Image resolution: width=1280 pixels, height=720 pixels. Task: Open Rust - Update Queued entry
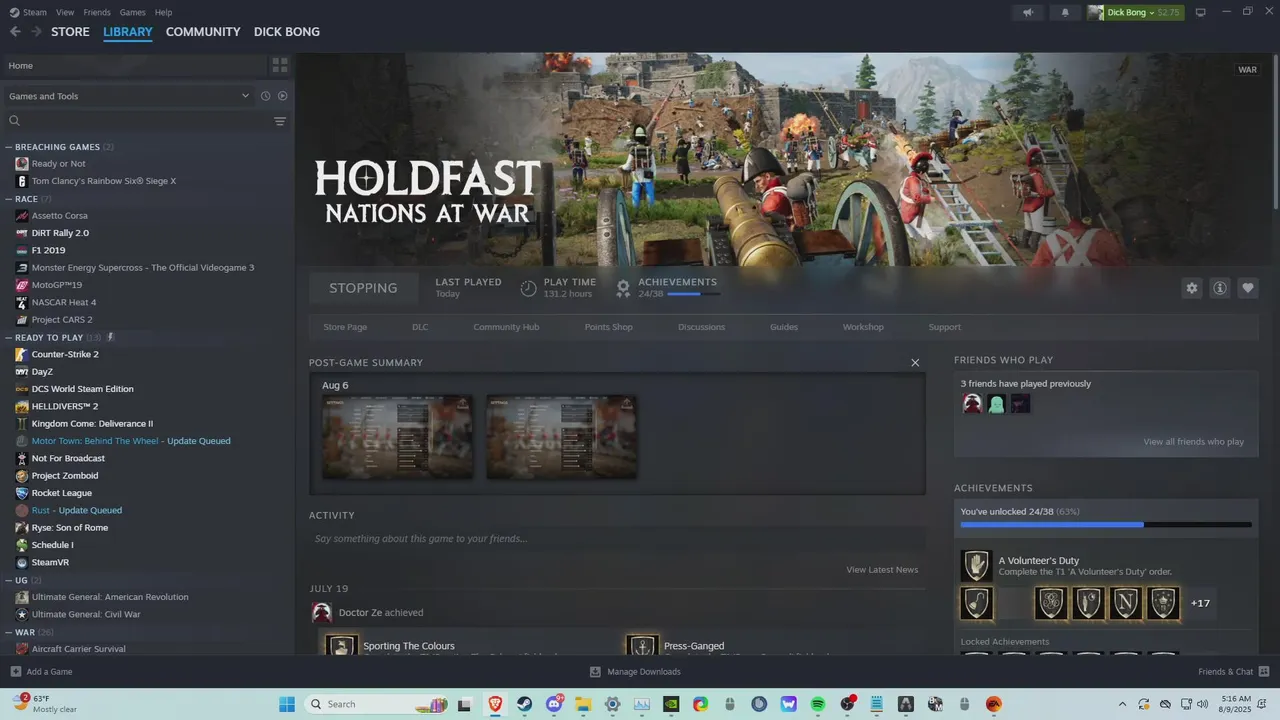76,510
